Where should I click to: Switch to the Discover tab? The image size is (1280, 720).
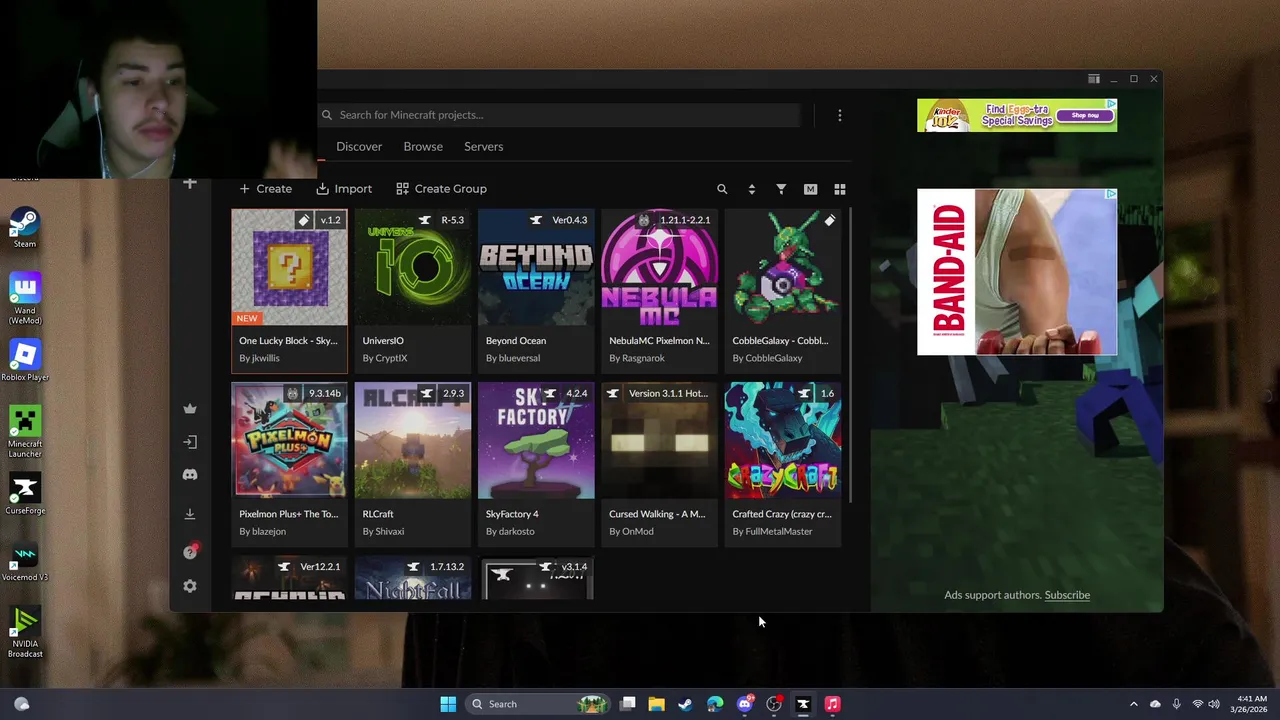pyautogui.click(x=359, y=146)
